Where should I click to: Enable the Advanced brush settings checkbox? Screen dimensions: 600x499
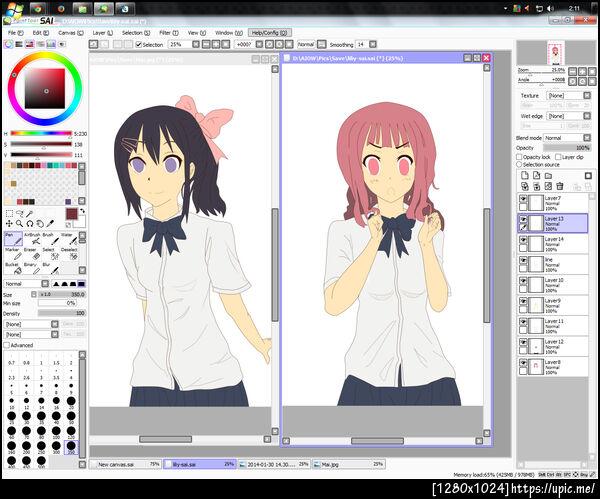7,345
